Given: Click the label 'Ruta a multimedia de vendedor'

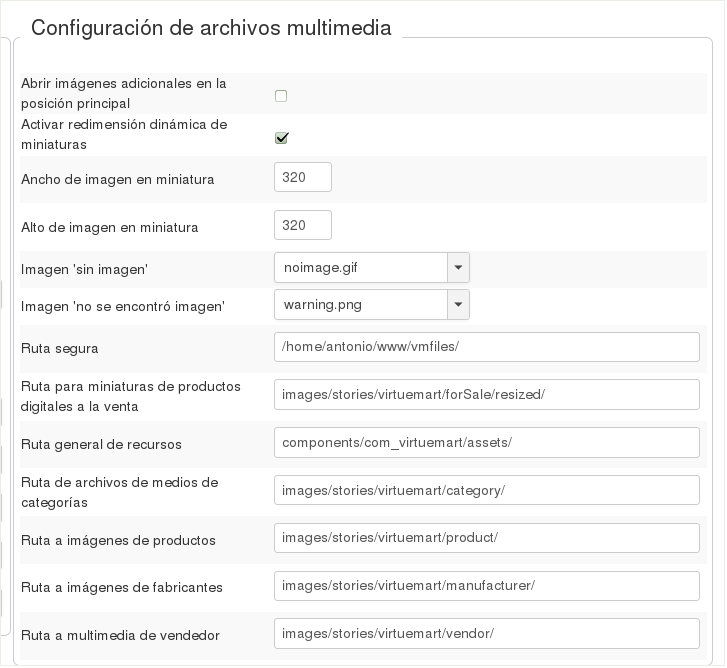Looking at the screenshot, I should 121,635.
